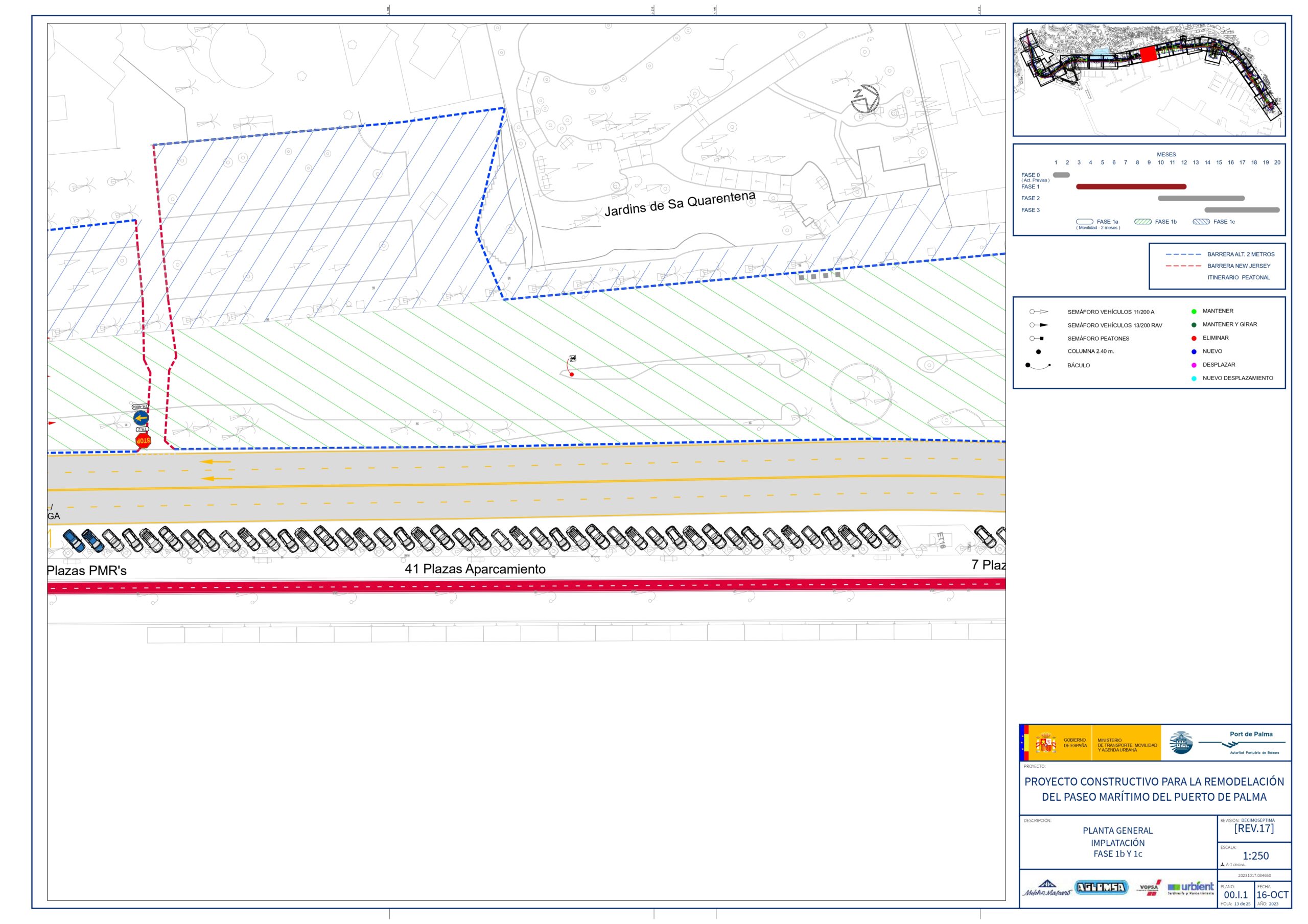The image size is (1308, 924).
Task: Click the A-1 original paper size icon
Action: [x=1223, y=865]
